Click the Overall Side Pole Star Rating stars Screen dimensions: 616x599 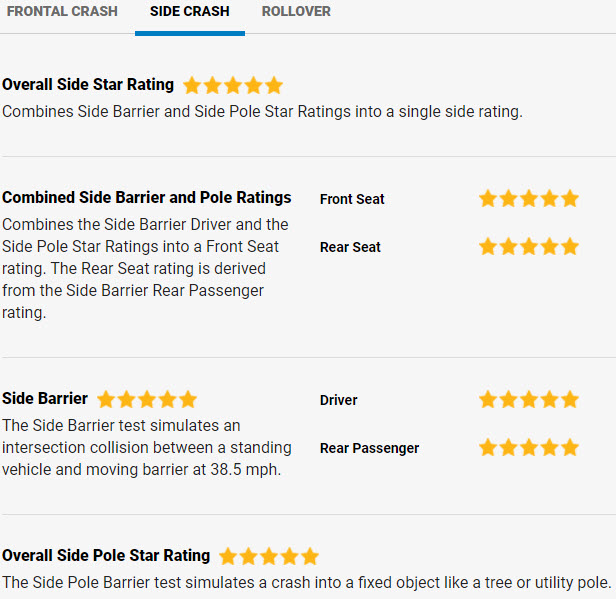[269, 557]
